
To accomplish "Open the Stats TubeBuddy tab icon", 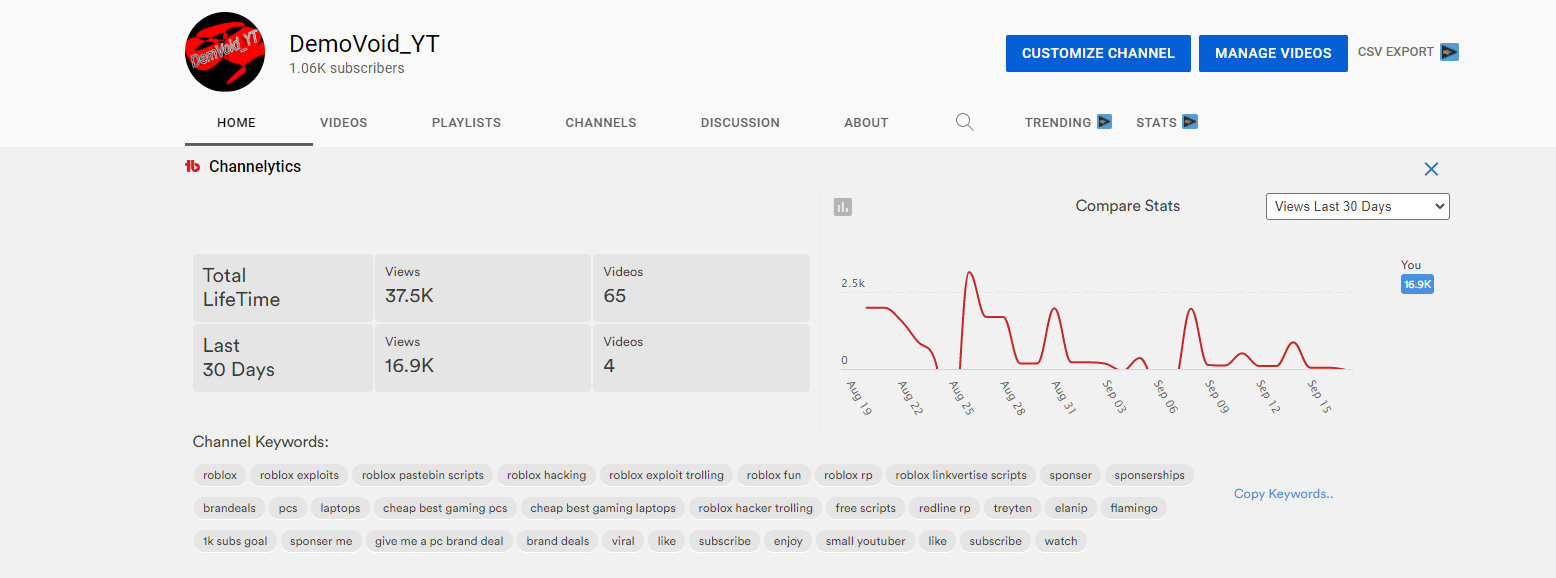I will (x=1189, y=122).
